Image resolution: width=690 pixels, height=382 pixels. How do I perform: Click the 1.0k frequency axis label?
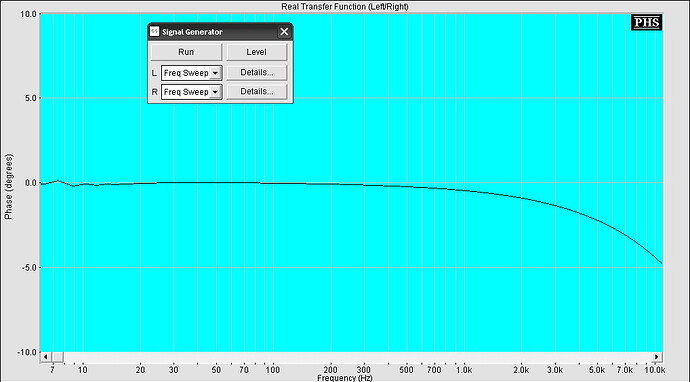point(463,370)
